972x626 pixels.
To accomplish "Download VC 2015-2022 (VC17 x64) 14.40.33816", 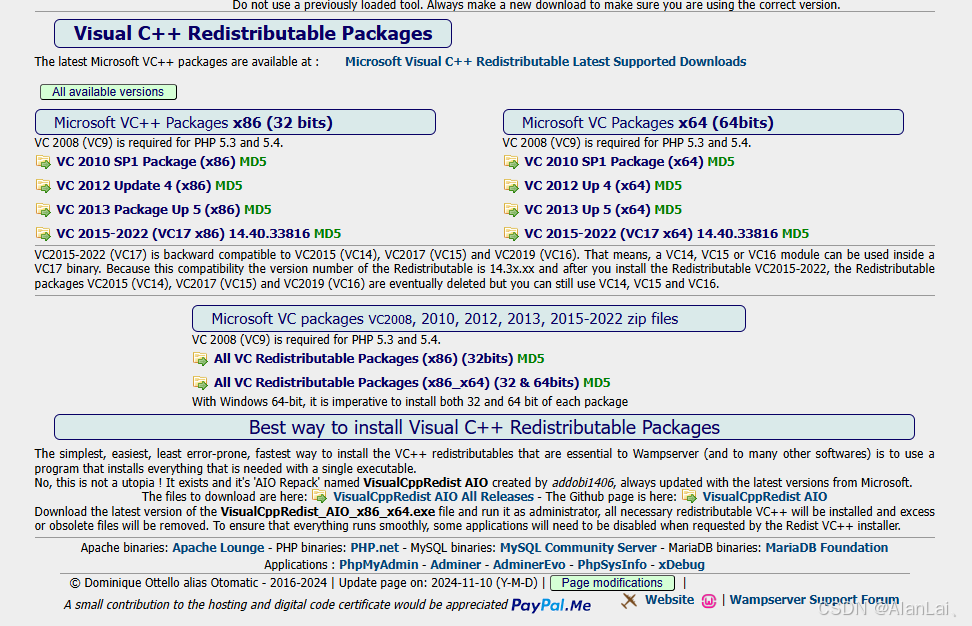I will coord(651,234).
